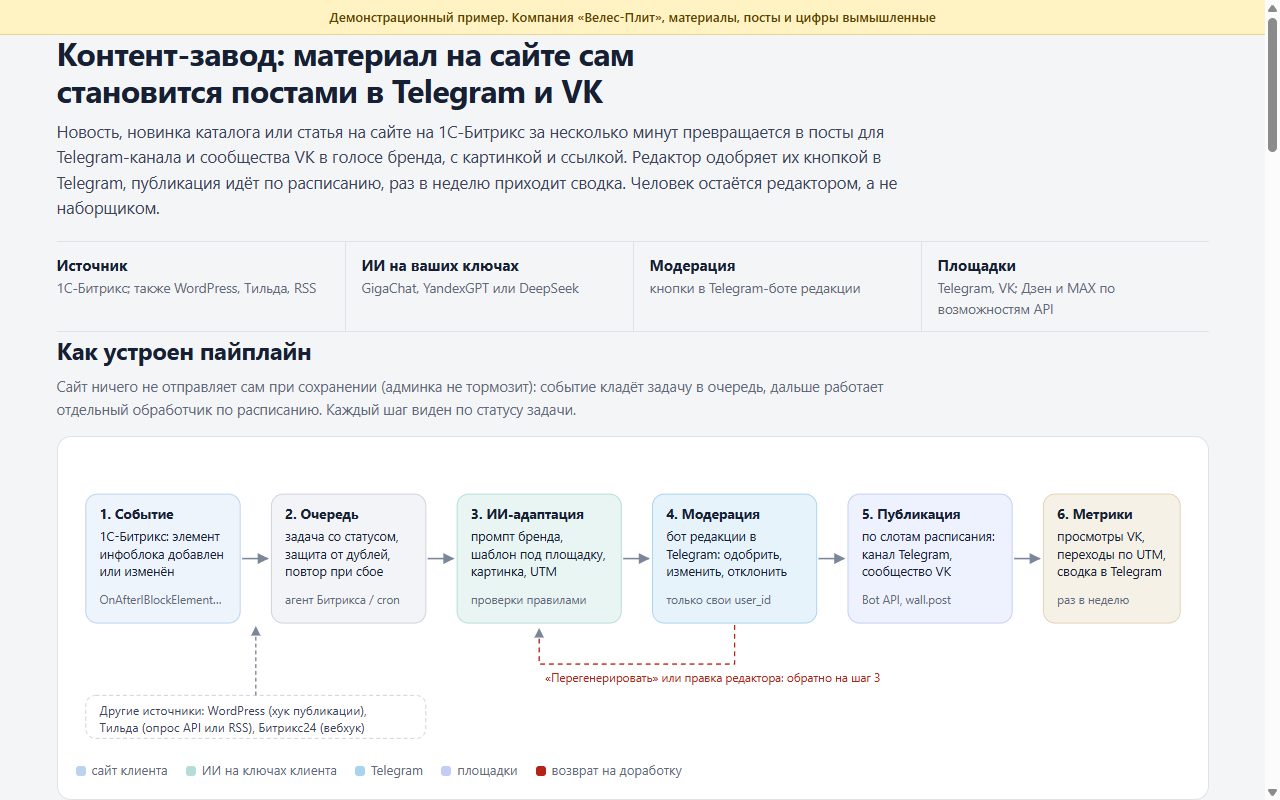This screenshot has height=800, width=1280.
Task: Select the '6. Метрики' step title
Action: pyautogui.click(x=1095, y=514)
